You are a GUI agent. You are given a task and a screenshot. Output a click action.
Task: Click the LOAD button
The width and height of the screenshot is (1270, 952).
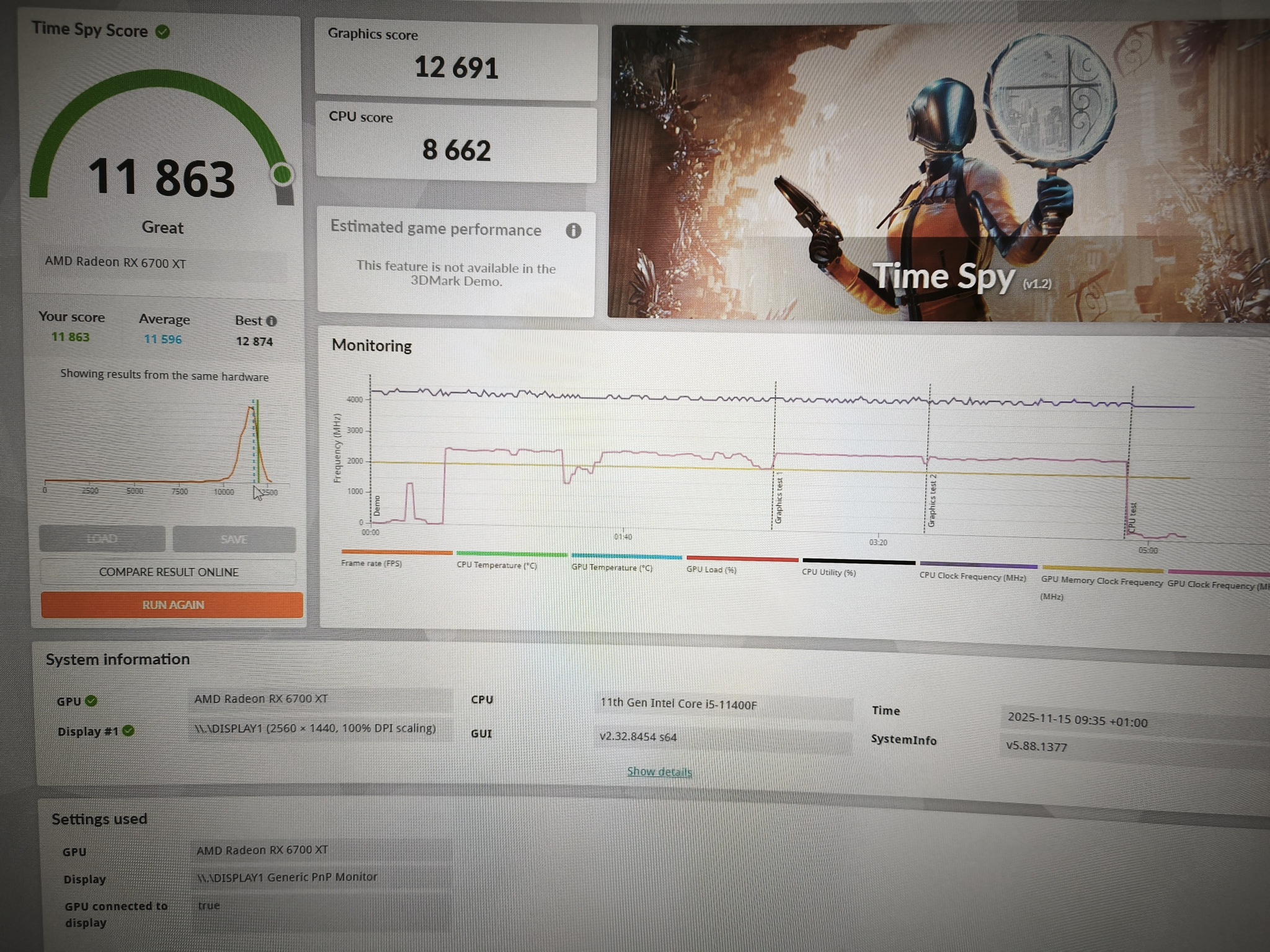[102, 538]
